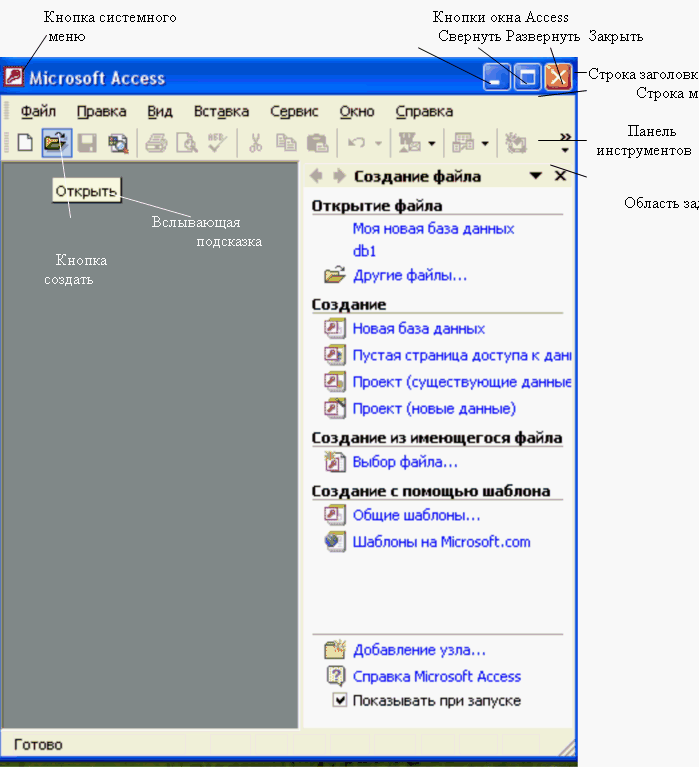Click the Paste clipboard icon
Viewport: 699px width, 767px height.
[x=317, y=143]
